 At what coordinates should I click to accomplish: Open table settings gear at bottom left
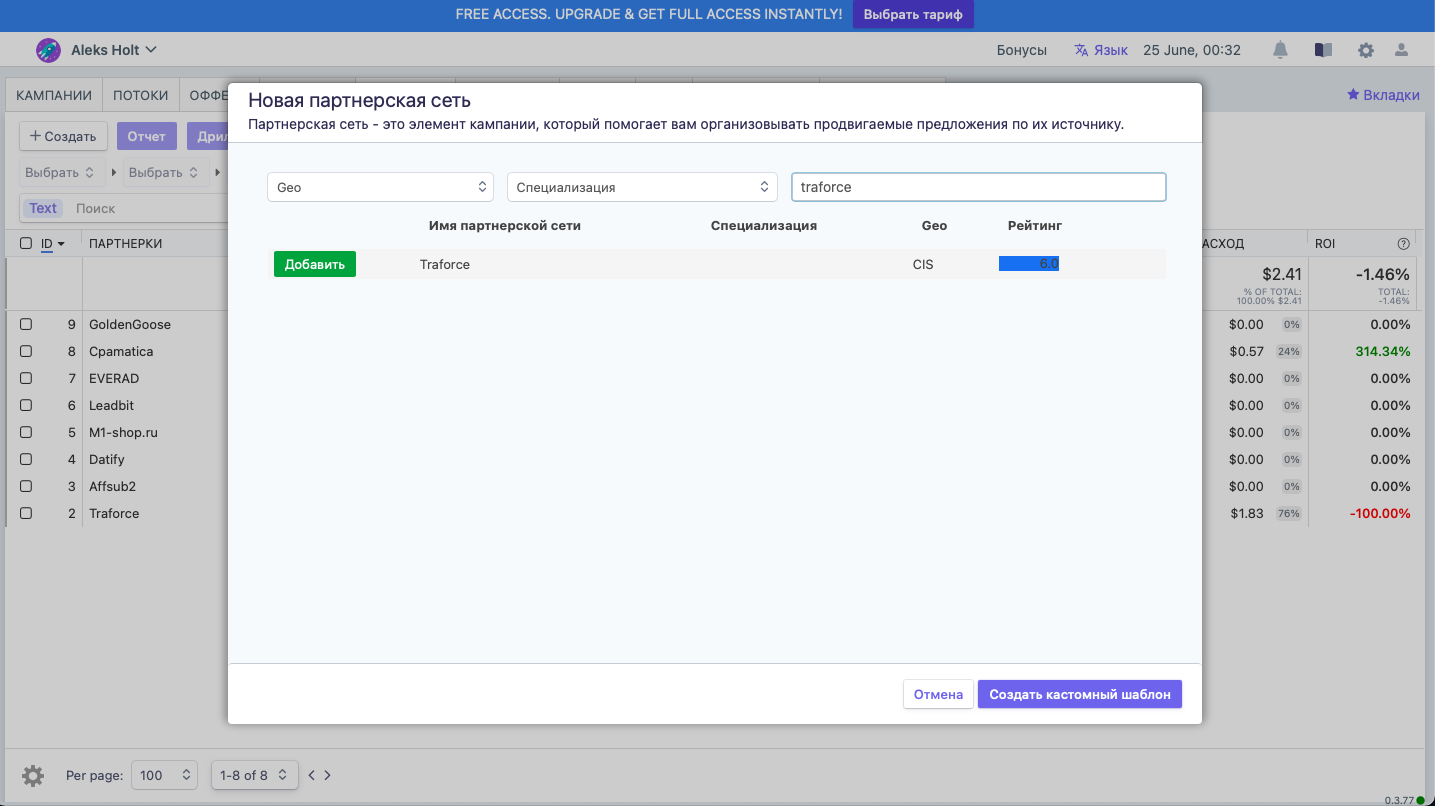pos(33,775)
